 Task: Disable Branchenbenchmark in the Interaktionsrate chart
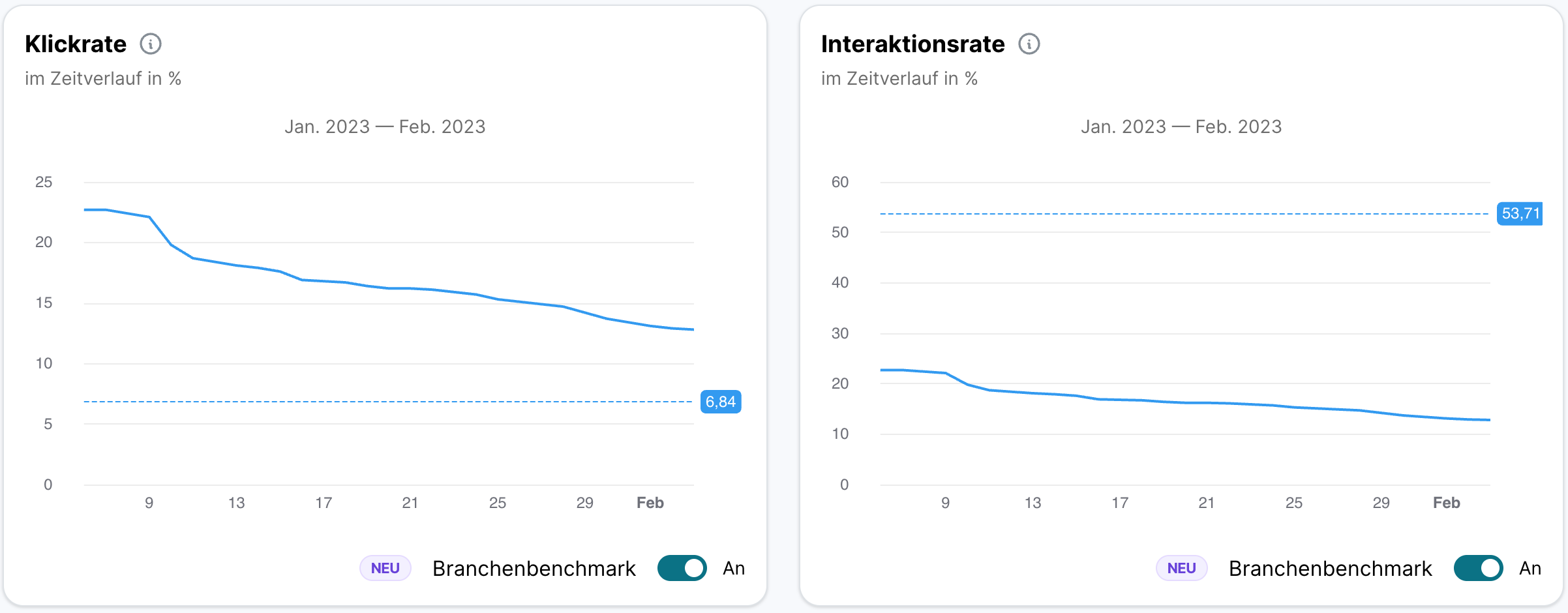(x=1479, y=568)
